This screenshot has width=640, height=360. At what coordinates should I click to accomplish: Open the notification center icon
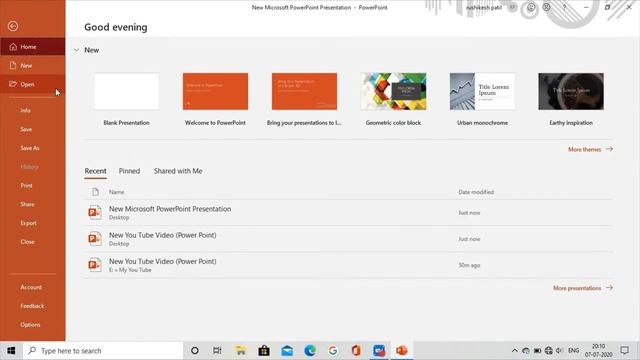(x=624, y=351)
